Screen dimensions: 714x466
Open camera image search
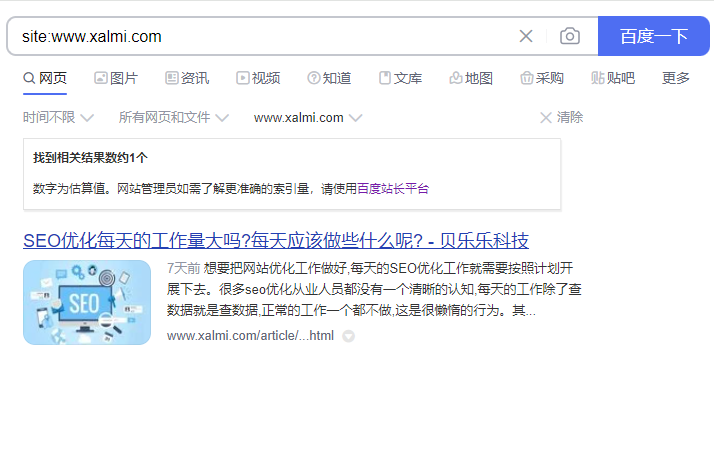pyautogui.click(x=570, y=36)
